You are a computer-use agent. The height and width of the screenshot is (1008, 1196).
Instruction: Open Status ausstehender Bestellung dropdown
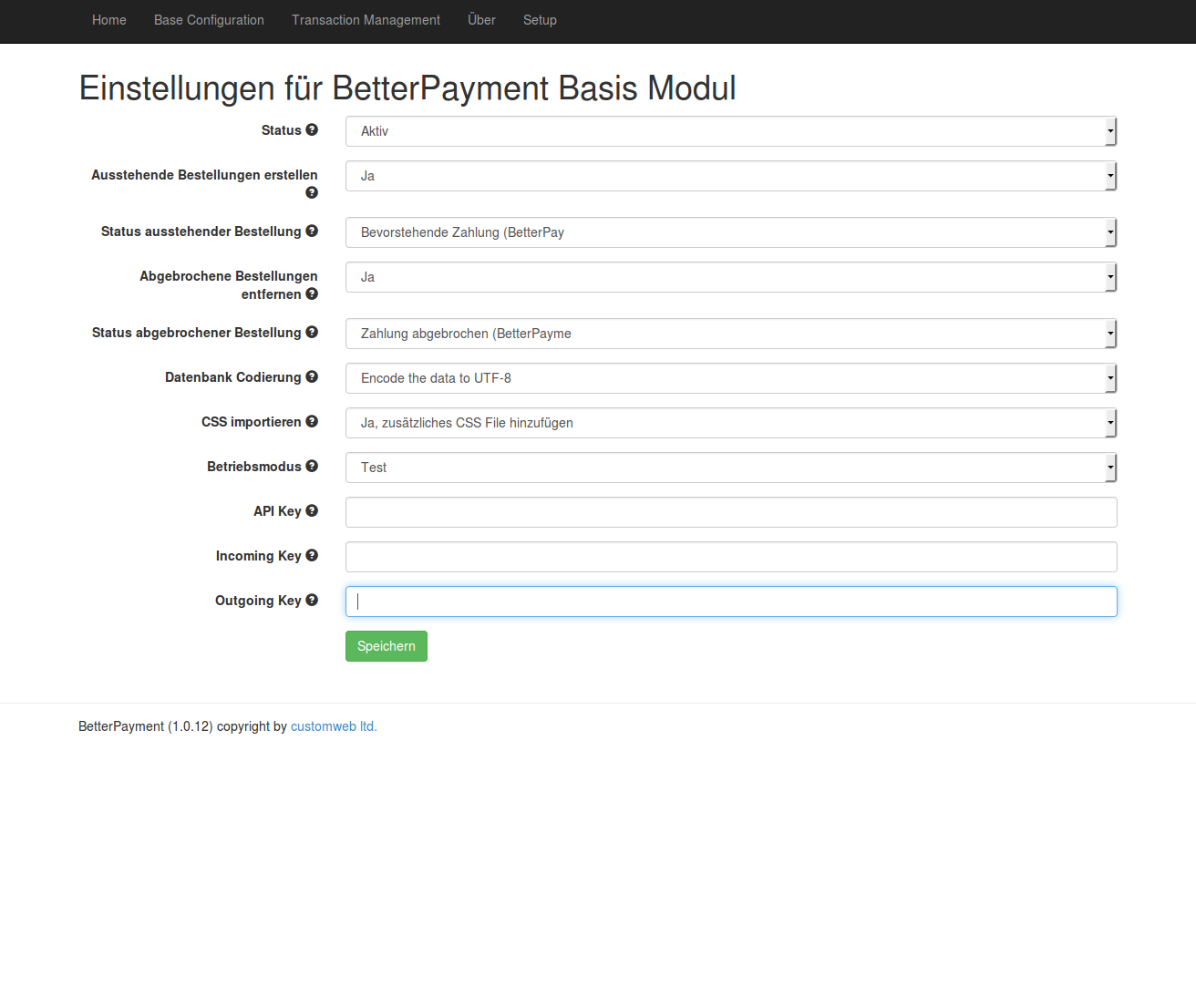click(x=731, y=232)
